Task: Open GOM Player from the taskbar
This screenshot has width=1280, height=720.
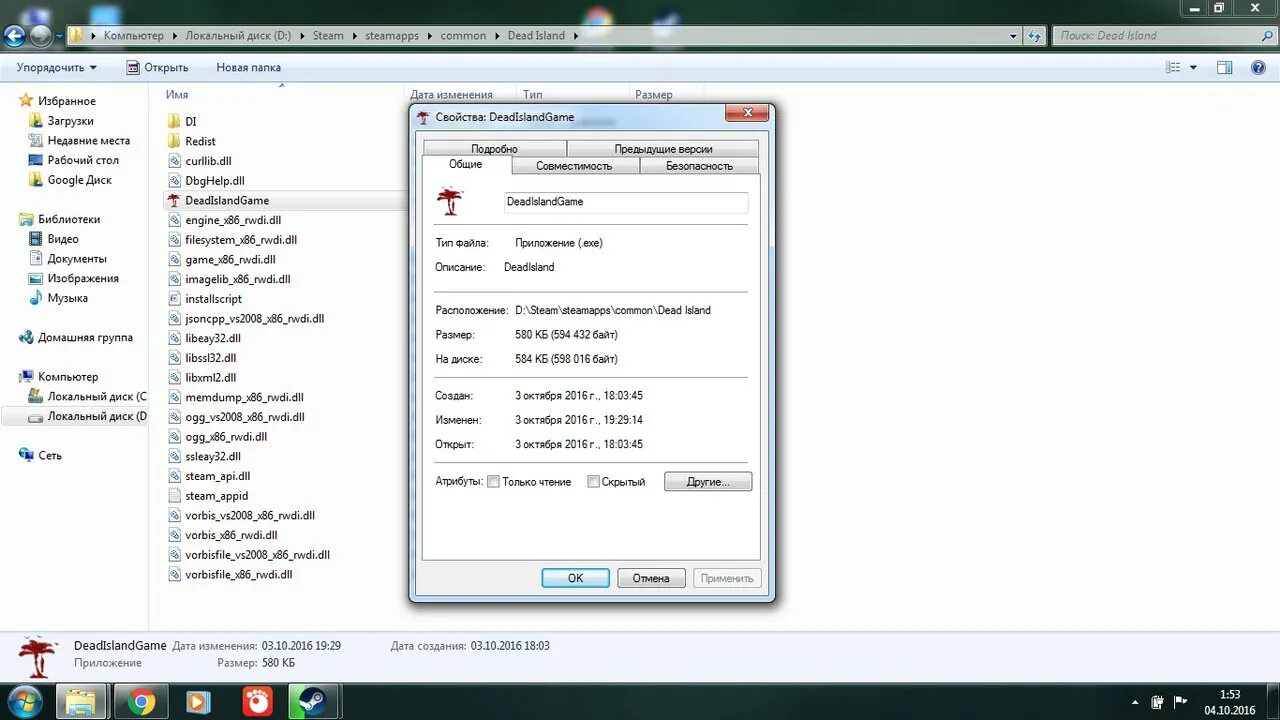Action: 256,701
